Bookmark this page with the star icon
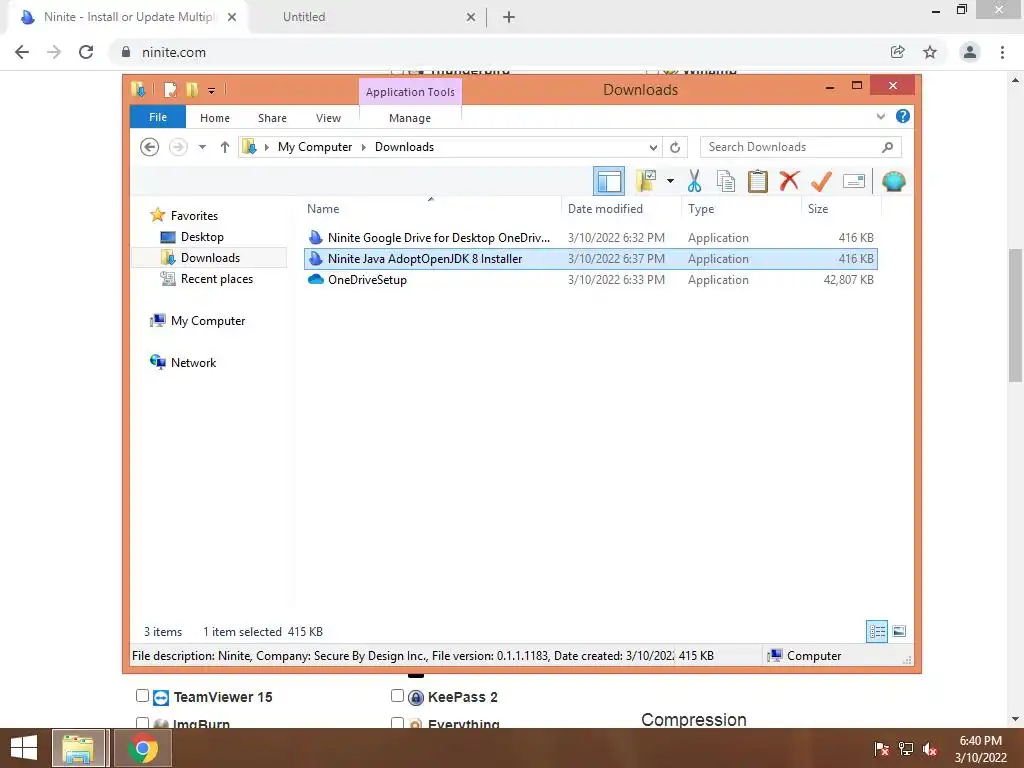1024x768 pixels. 930,52
